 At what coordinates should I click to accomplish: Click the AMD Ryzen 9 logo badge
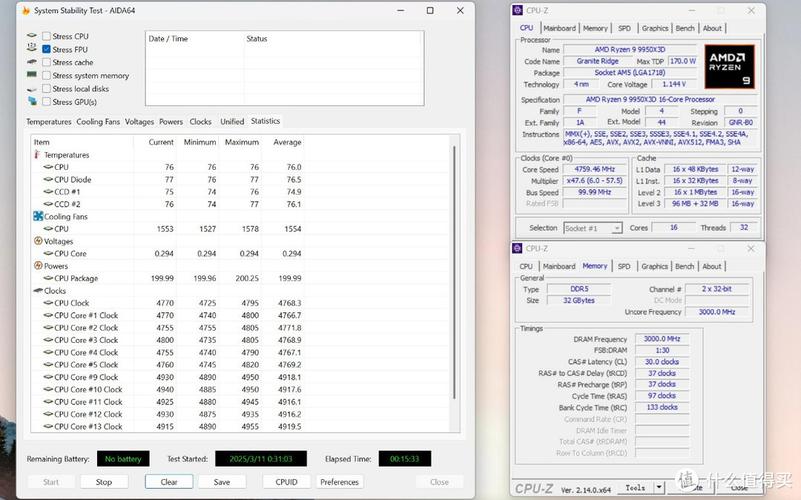[730, 66]
